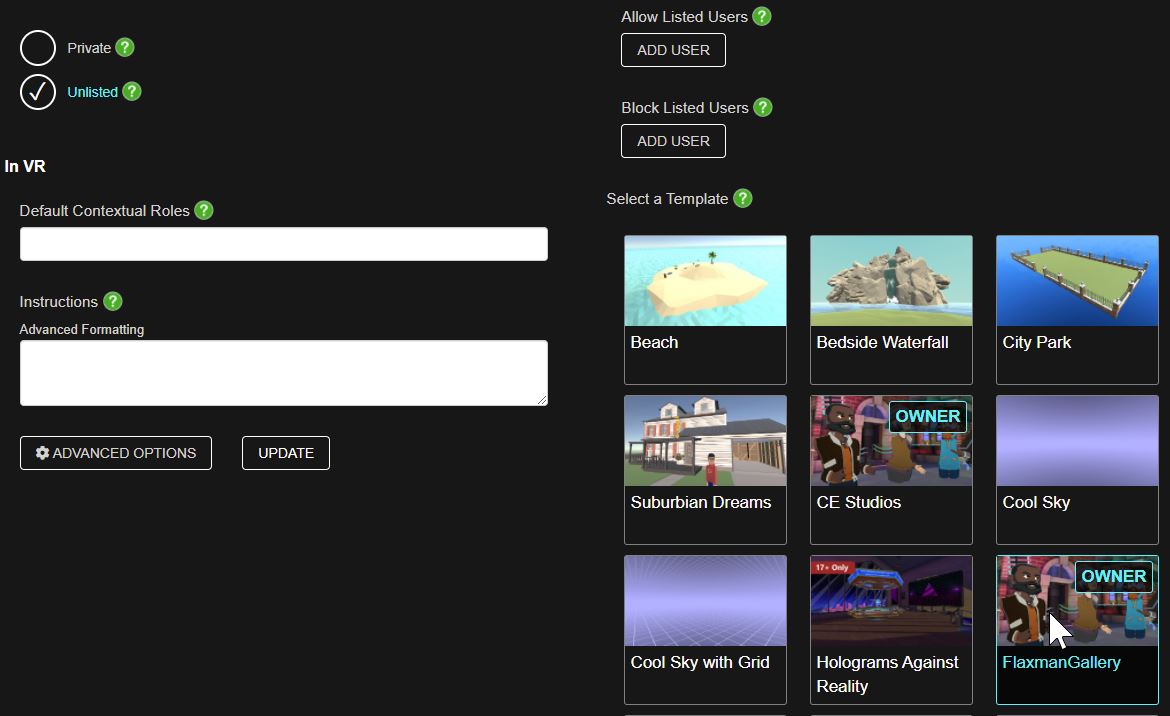Select the Private radio option
This screenshot has height=716, width=1170.
click(x=38, y=48)
